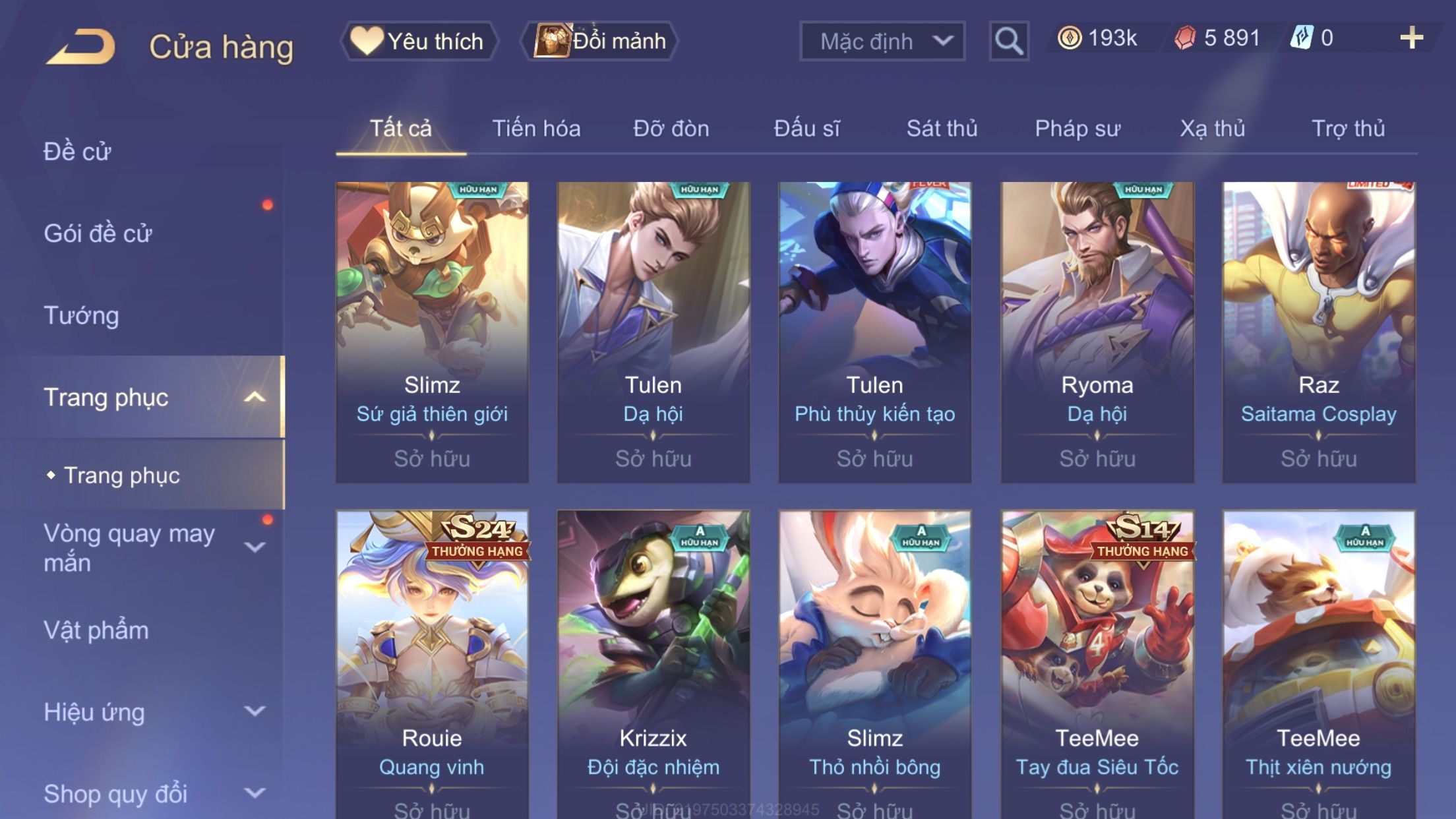
Task: Select the Raz Saitama Cosplay skin card
Action: click(x=1319, y=332)
